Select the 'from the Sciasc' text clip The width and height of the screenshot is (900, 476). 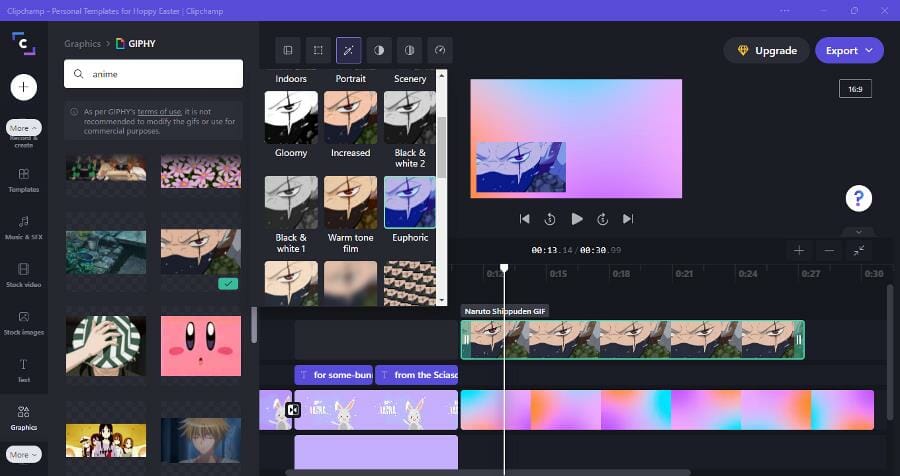coord(417,375)
